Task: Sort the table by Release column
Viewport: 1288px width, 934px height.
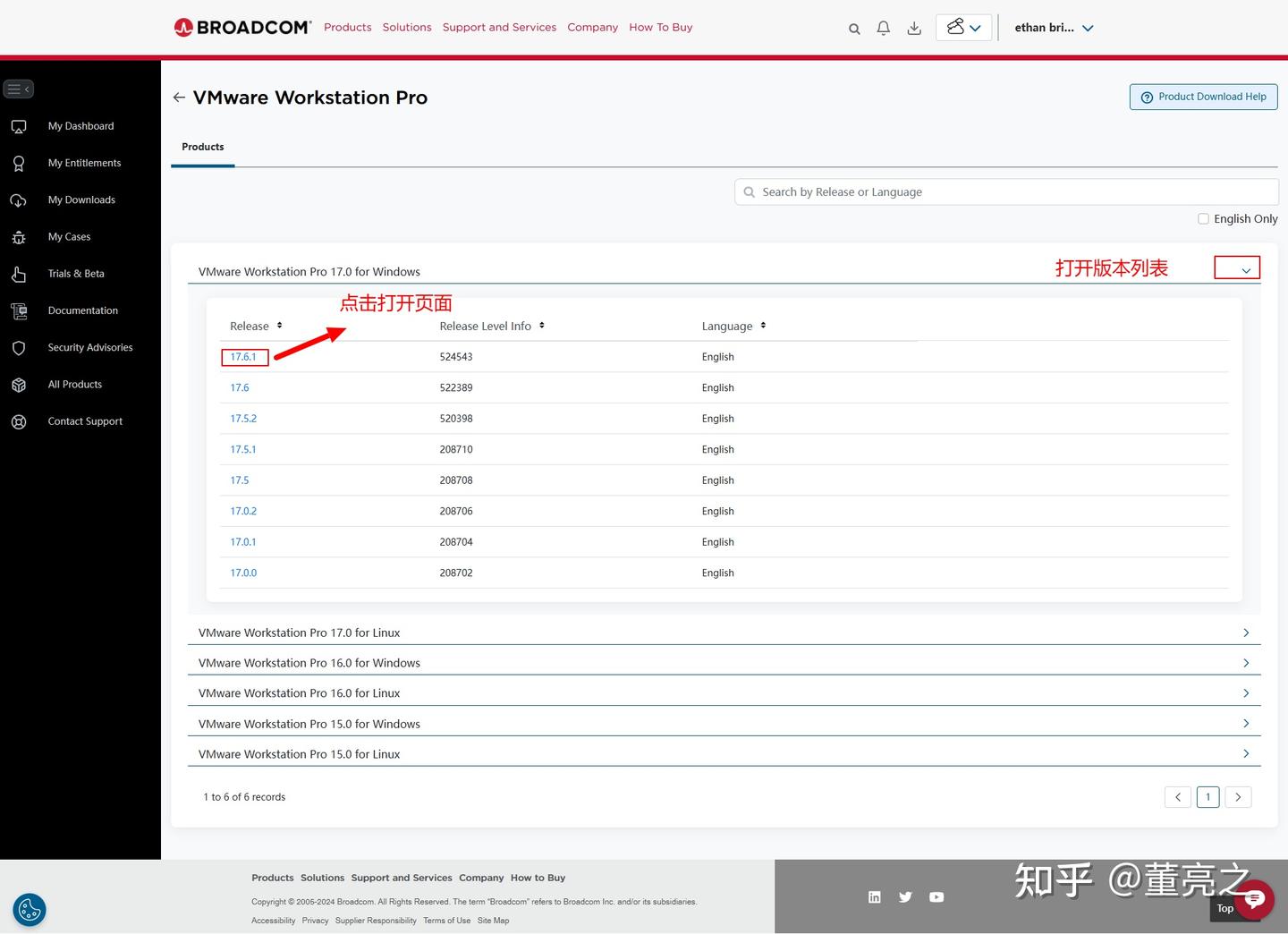Action: point(256,326)
